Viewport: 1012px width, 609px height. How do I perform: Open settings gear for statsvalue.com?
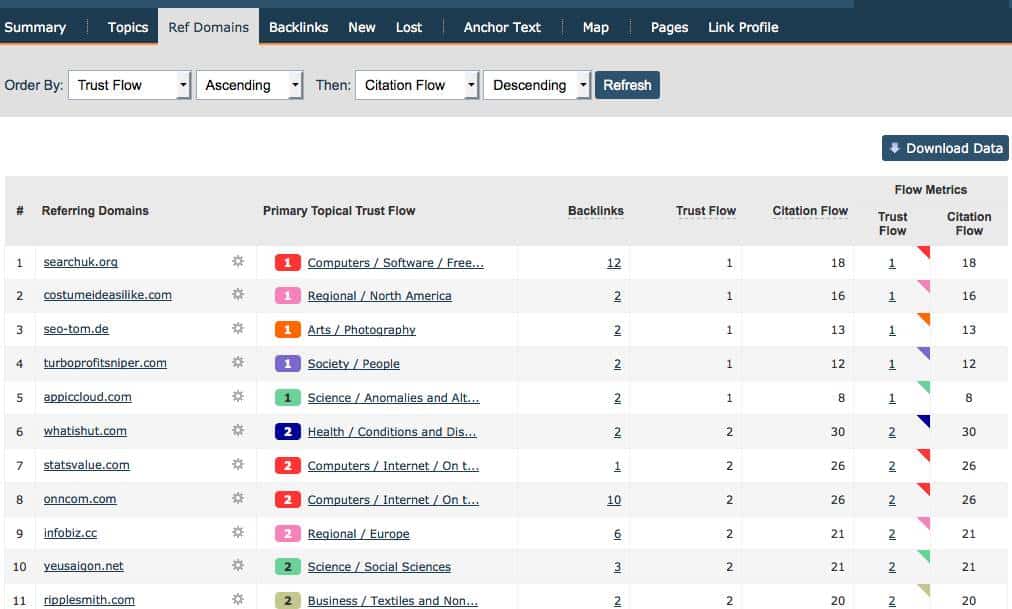[x=238, y=464]
